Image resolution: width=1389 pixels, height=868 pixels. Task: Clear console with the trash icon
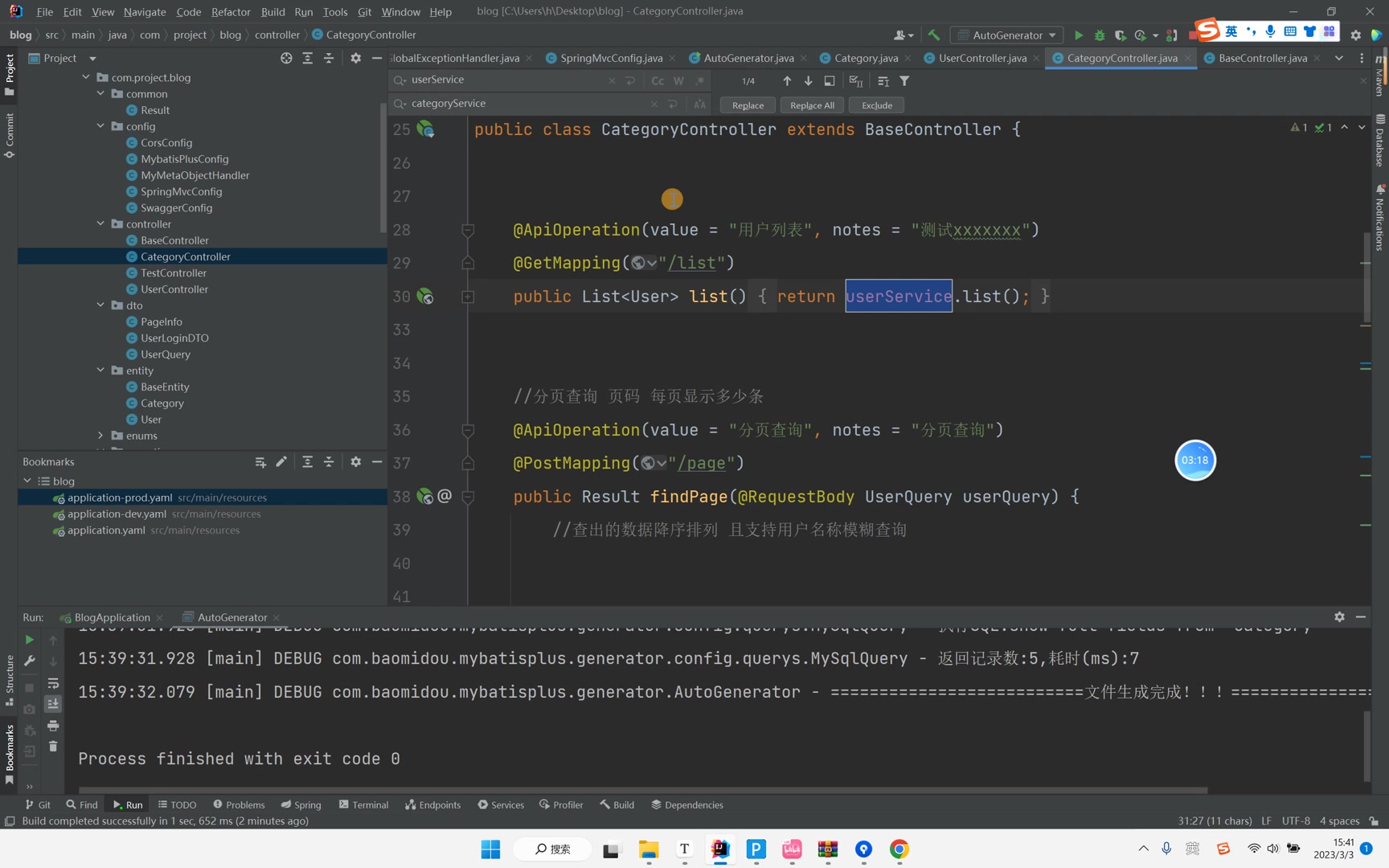53,746
